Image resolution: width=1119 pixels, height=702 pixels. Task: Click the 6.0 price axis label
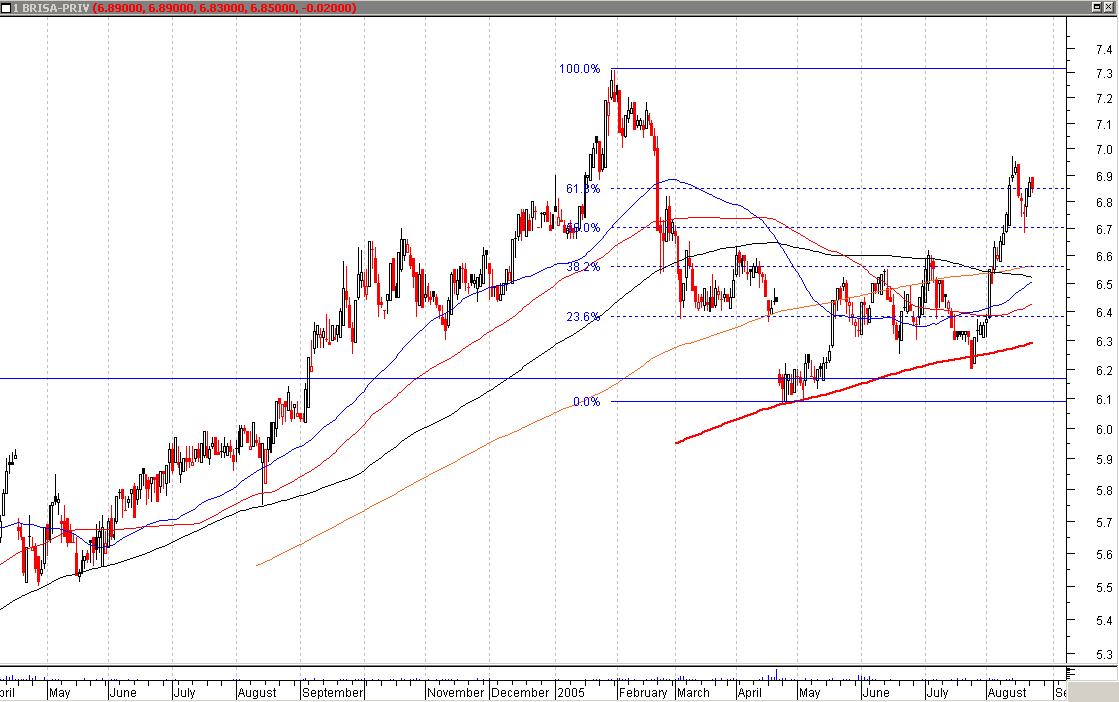click(1103, 429)
